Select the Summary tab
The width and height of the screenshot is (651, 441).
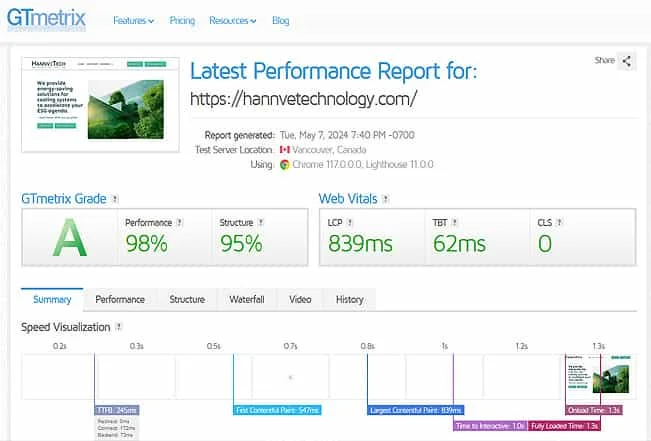(x=52, y=299)
